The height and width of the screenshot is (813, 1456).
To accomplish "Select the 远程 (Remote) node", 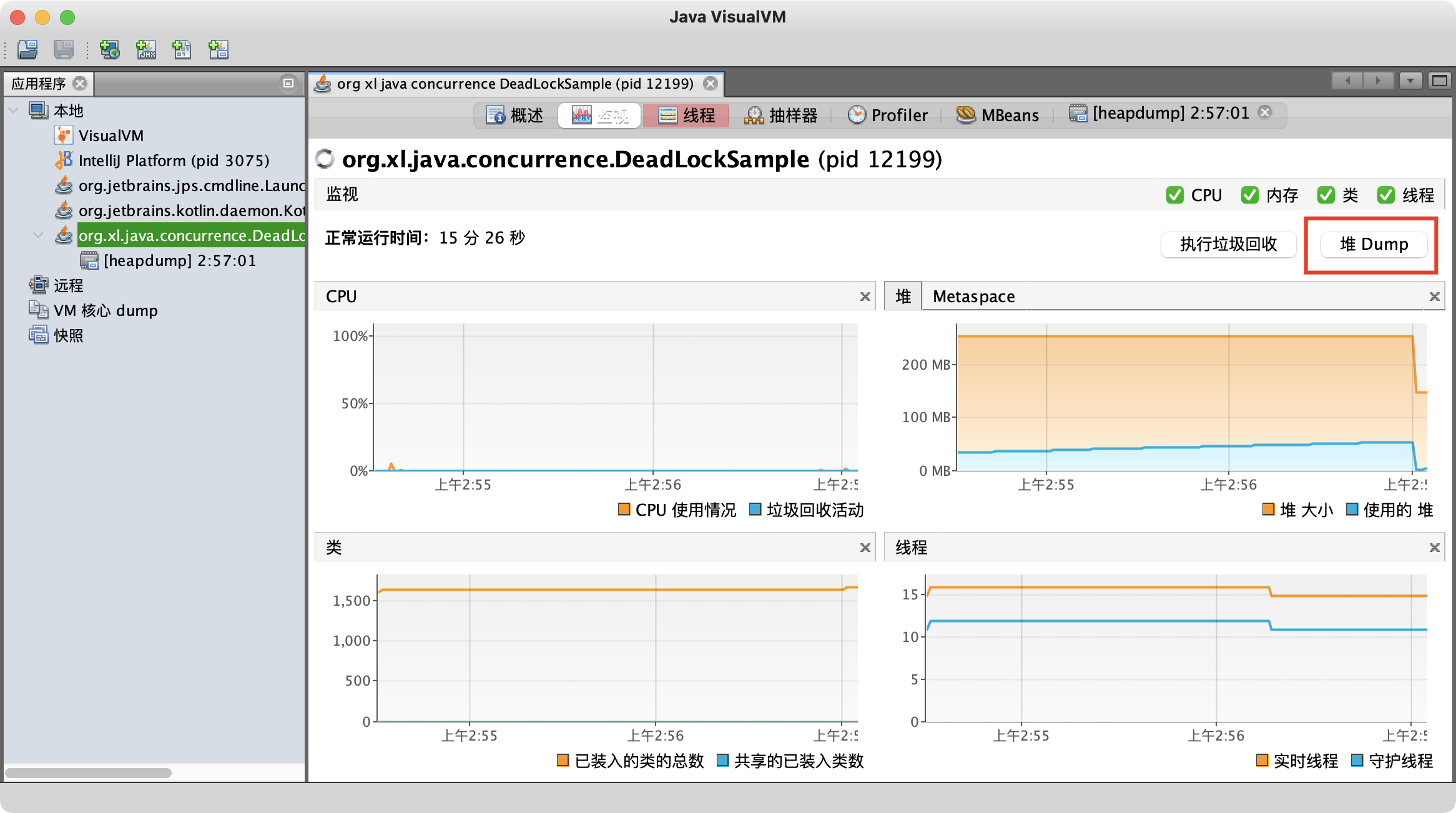I will coord(68,285).
